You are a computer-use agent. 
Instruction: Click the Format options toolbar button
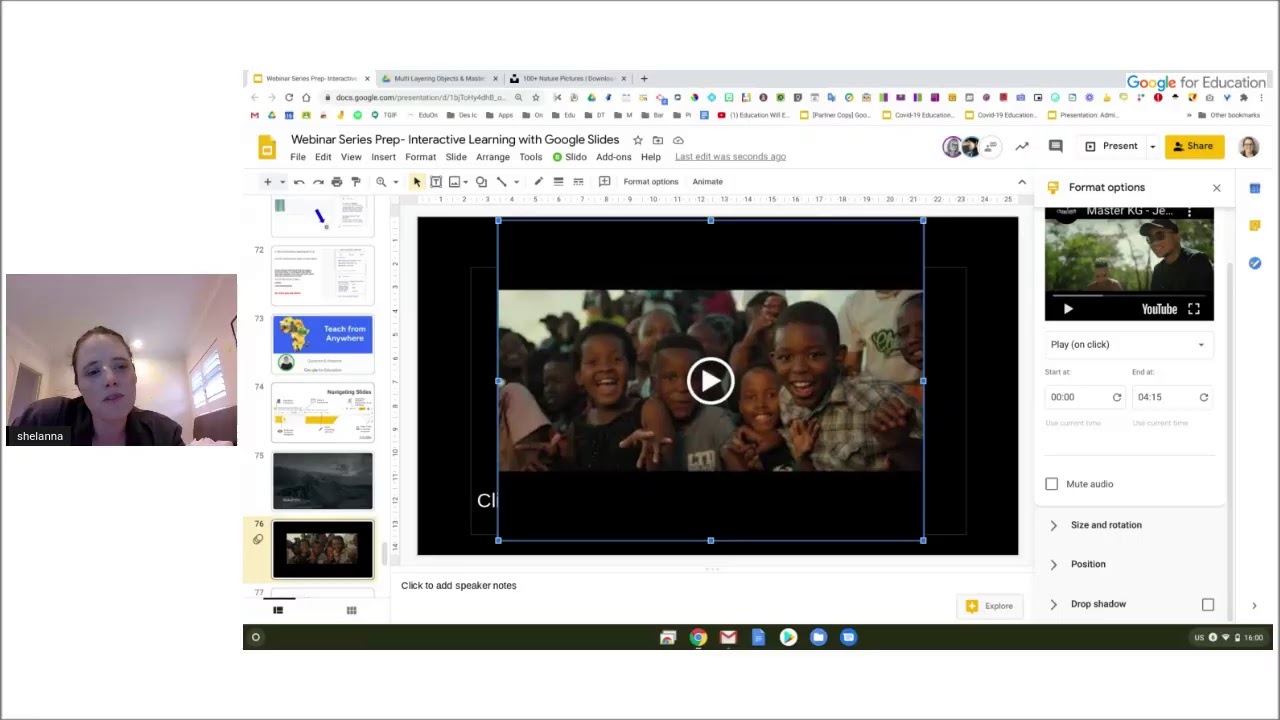point(651,182)
